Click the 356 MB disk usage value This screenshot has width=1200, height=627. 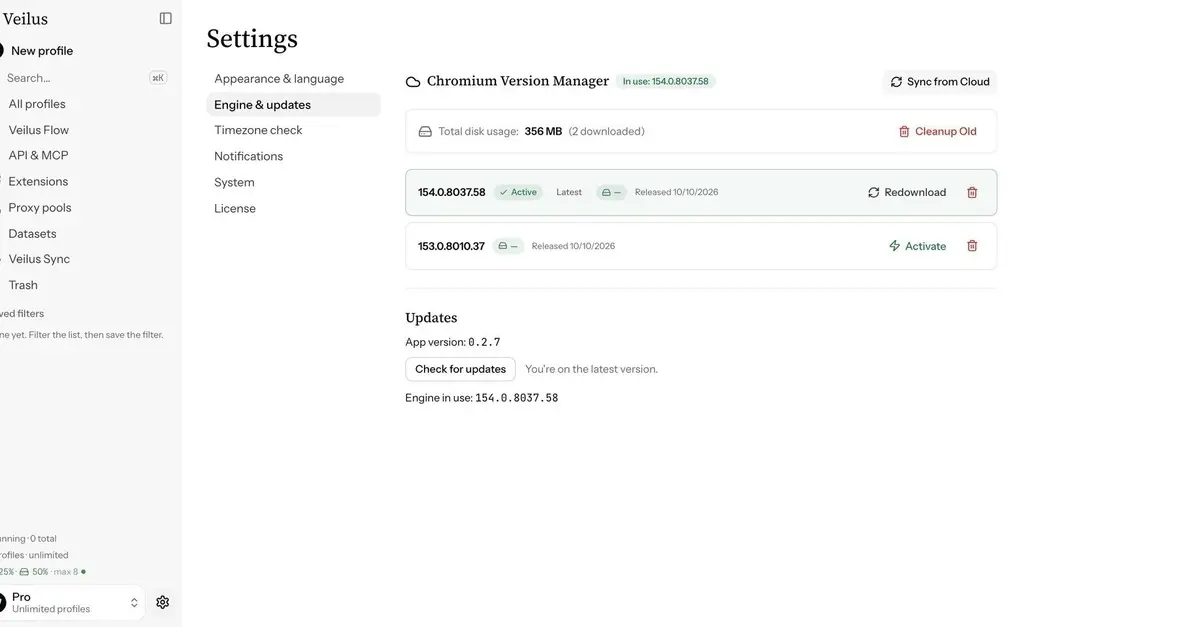pyautogui.click(x=543, y=131)
